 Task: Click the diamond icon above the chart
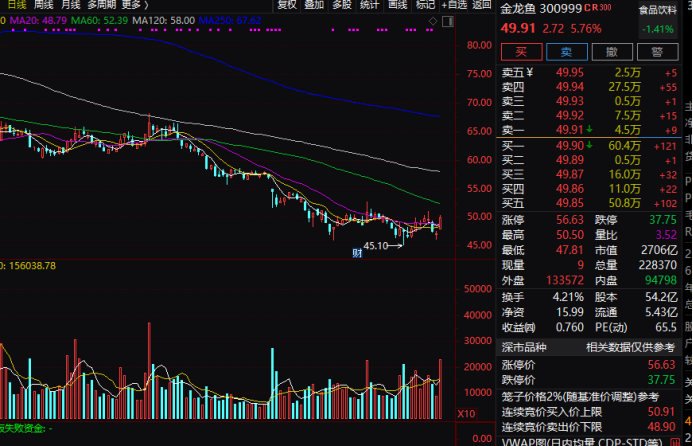click(x=433, y=21)
